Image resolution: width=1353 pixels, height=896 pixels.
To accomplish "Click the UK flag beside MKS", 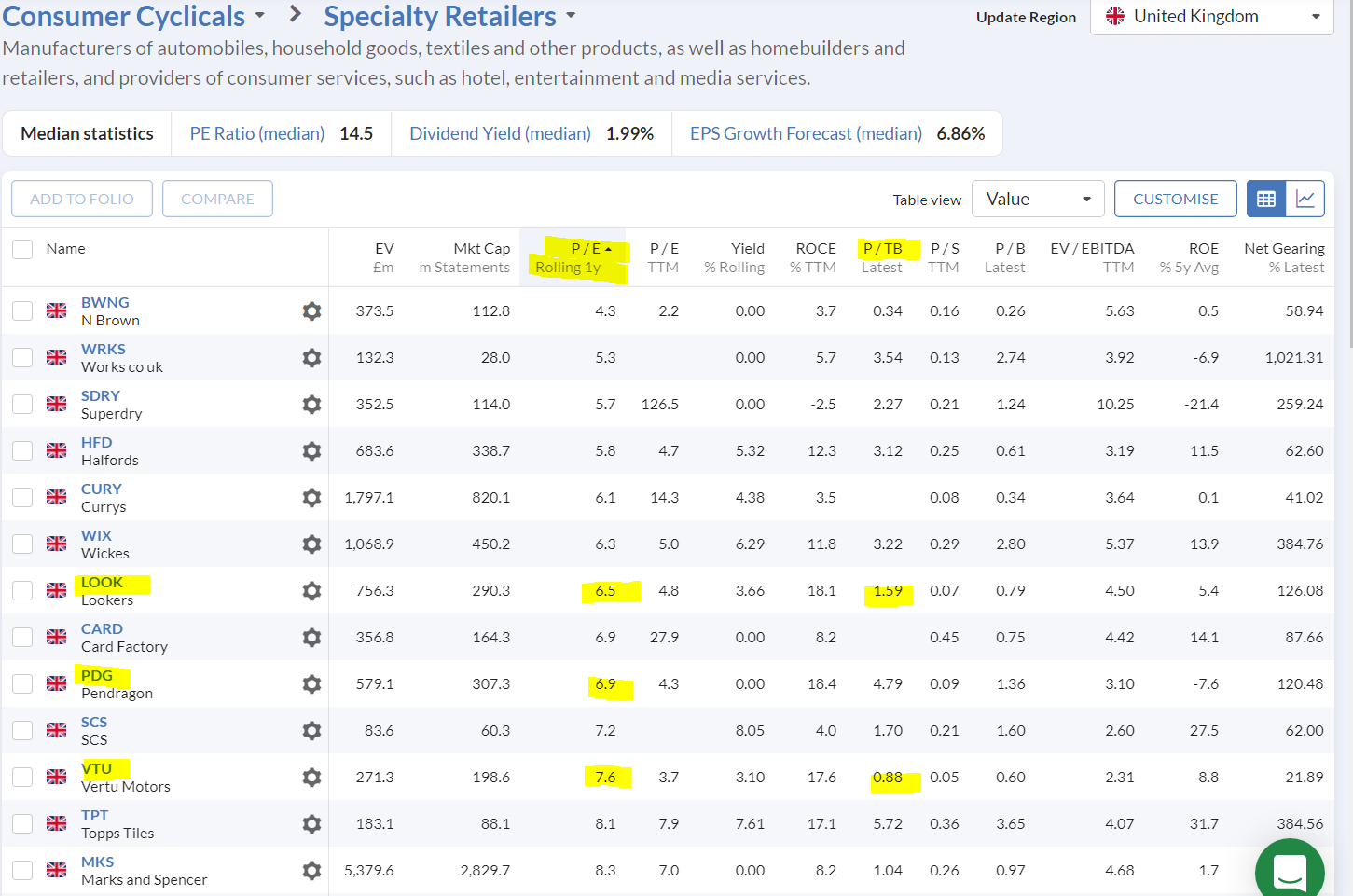I will (x=57, y=870).
